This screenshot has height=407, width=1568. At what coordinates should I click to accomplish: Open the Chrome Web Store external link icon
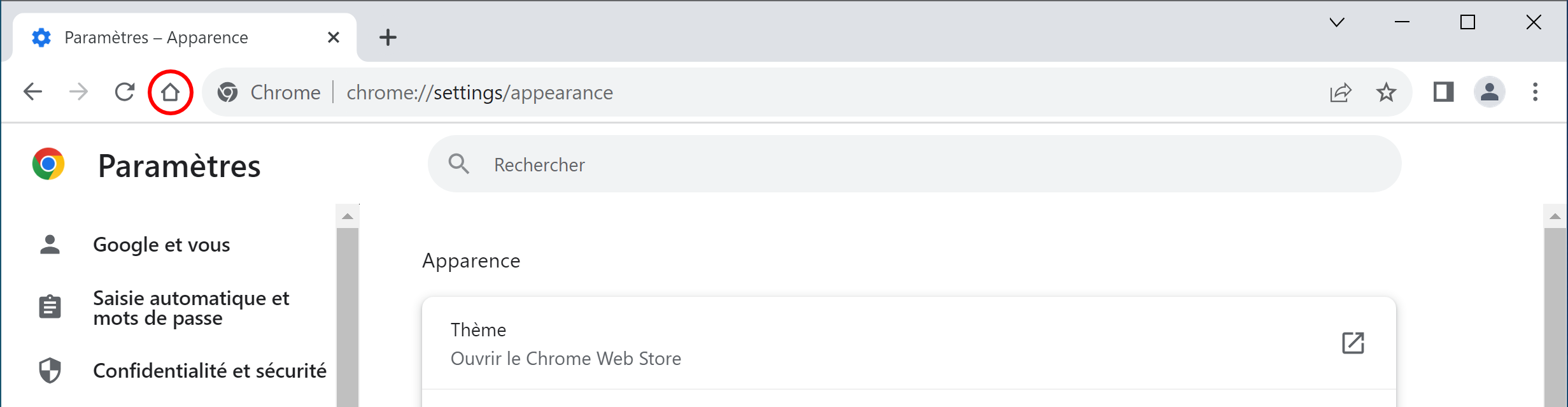1353,343
